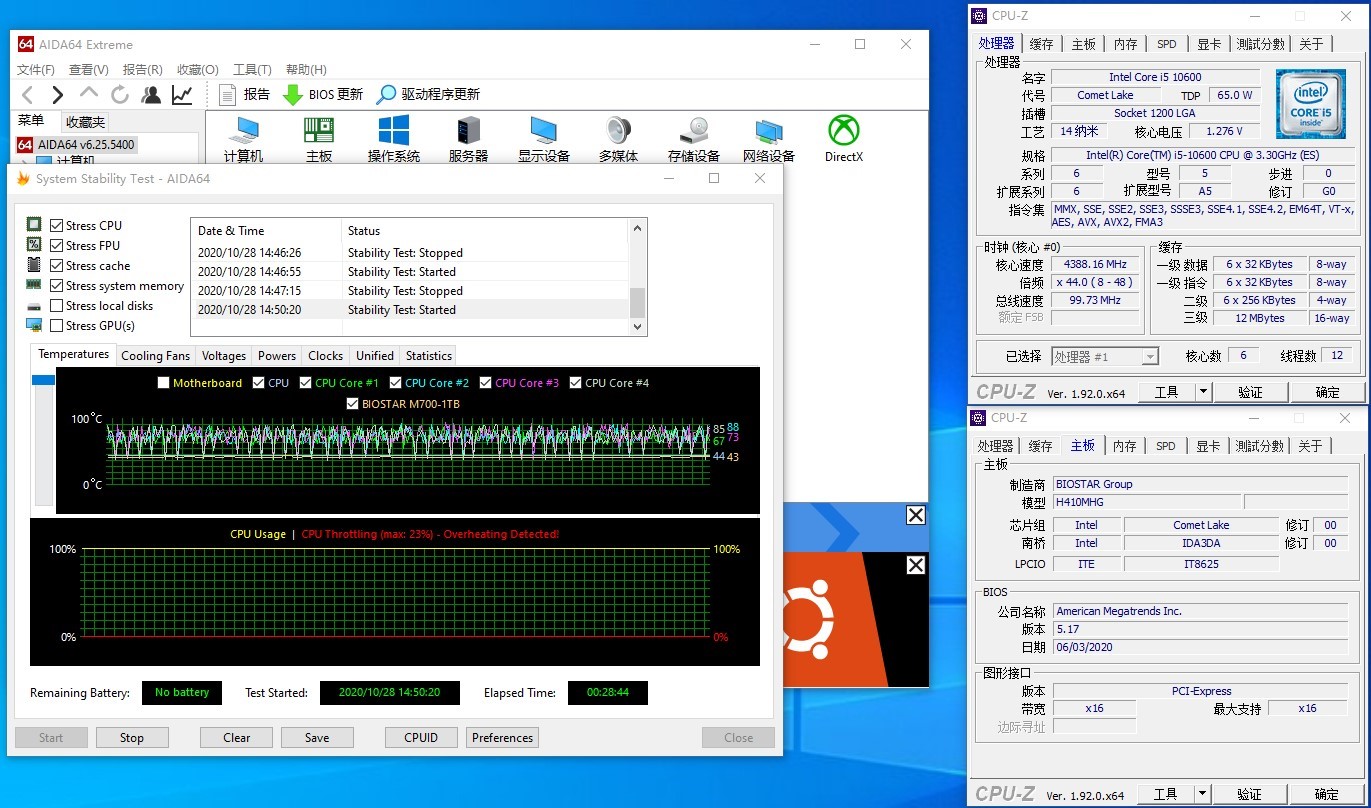Switch to the Cooling Fans tab
The height and width of the screenshot is (808, 1371).
[x=155, y=356]
